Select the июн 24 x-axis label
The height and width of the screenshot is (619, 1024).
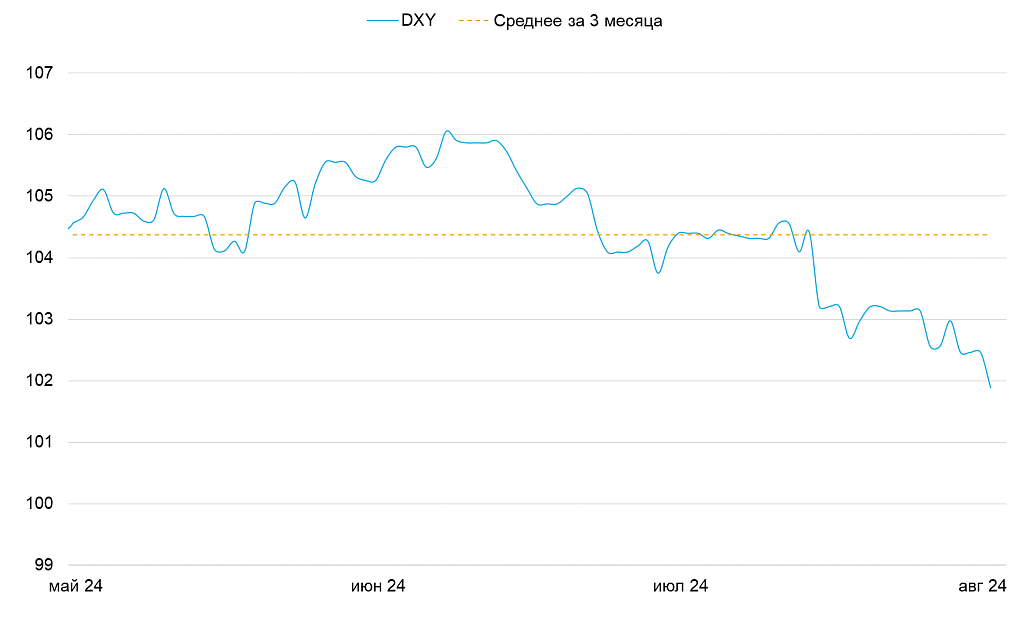tap(378, 587)
